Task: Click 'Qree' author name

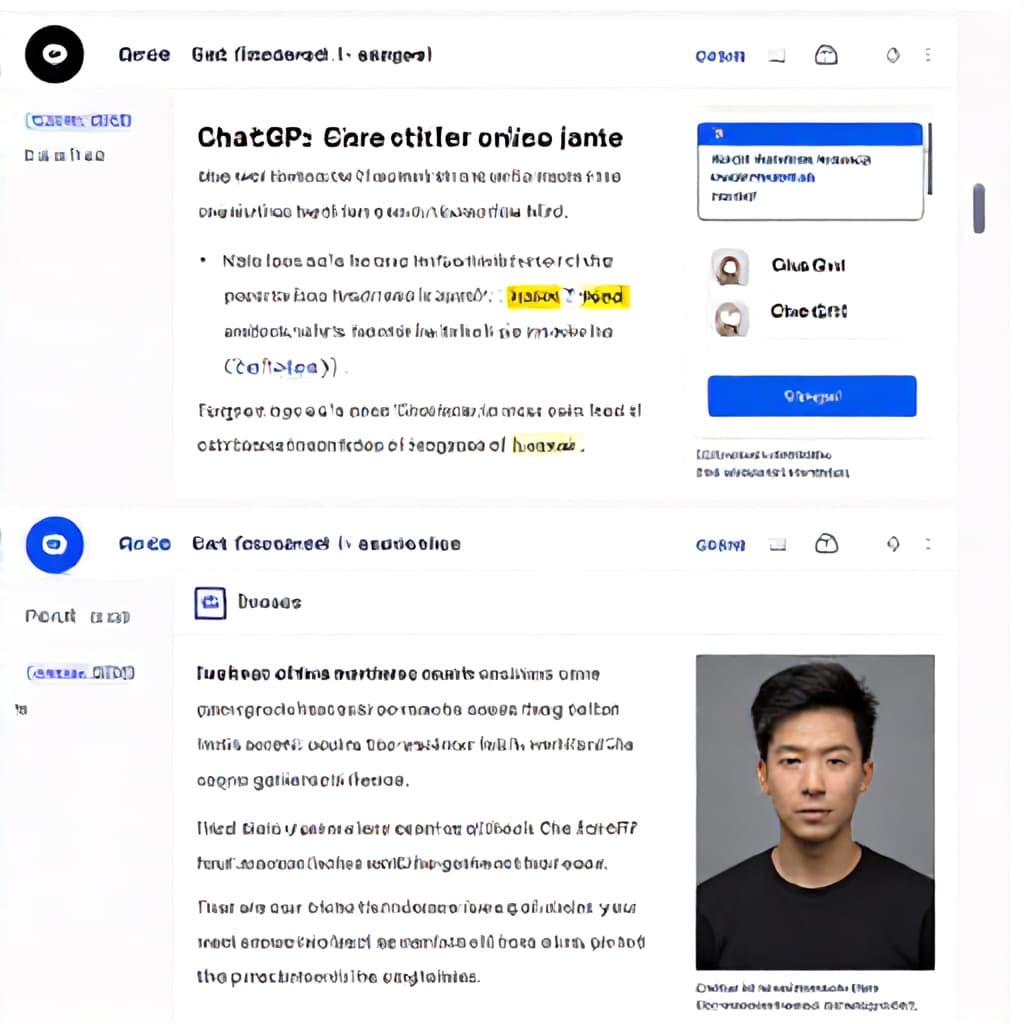Action: click(x=144, y=54)
